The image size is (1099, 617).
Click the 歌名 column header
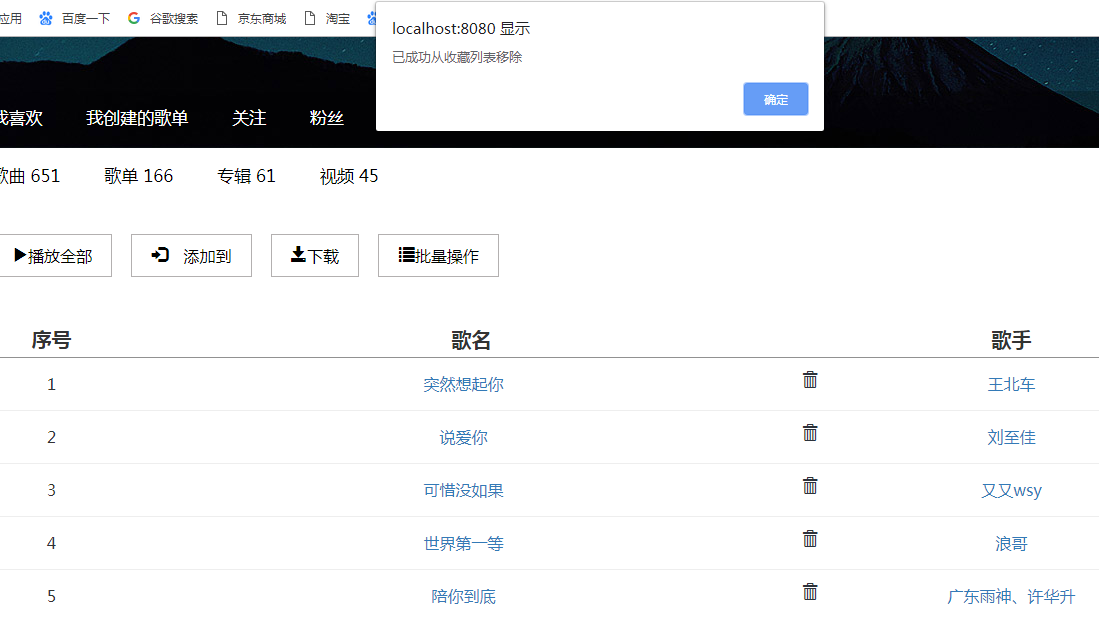pos(470,340)
